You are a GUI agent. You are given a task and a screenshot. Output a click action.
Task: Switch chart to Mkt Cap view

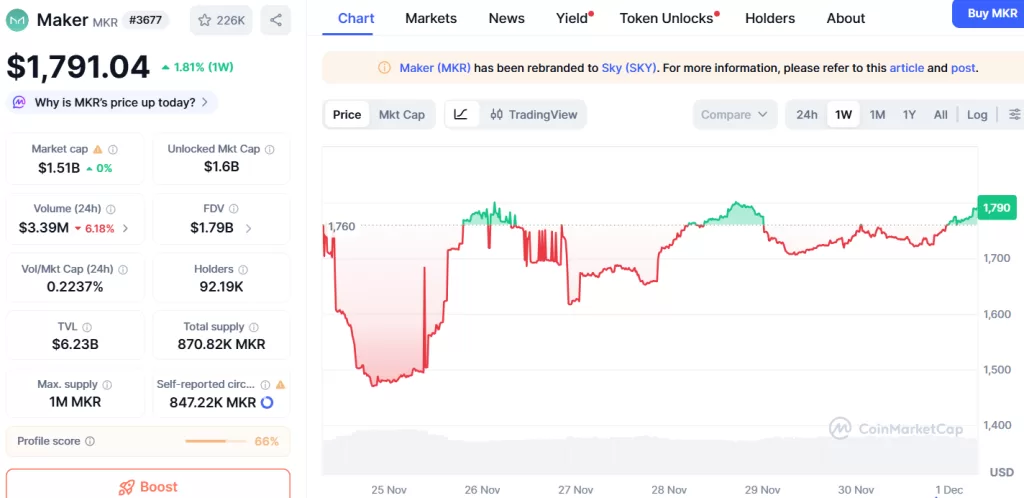pyautogui.click(x=401, y=115)
